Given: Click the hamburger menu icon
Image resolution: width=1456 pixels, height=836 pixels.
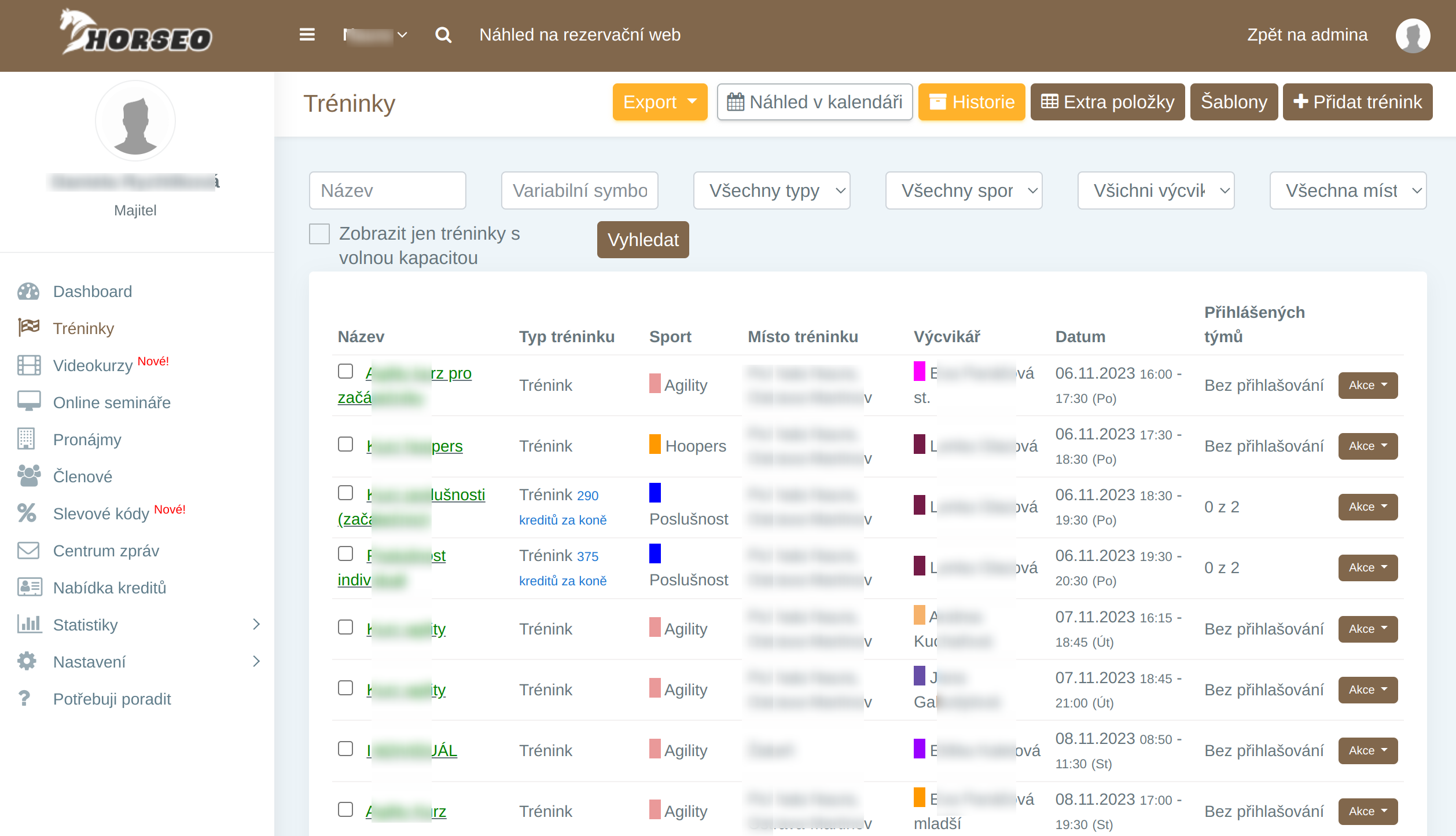Looking at the screenshot, I should pos(307,35).
